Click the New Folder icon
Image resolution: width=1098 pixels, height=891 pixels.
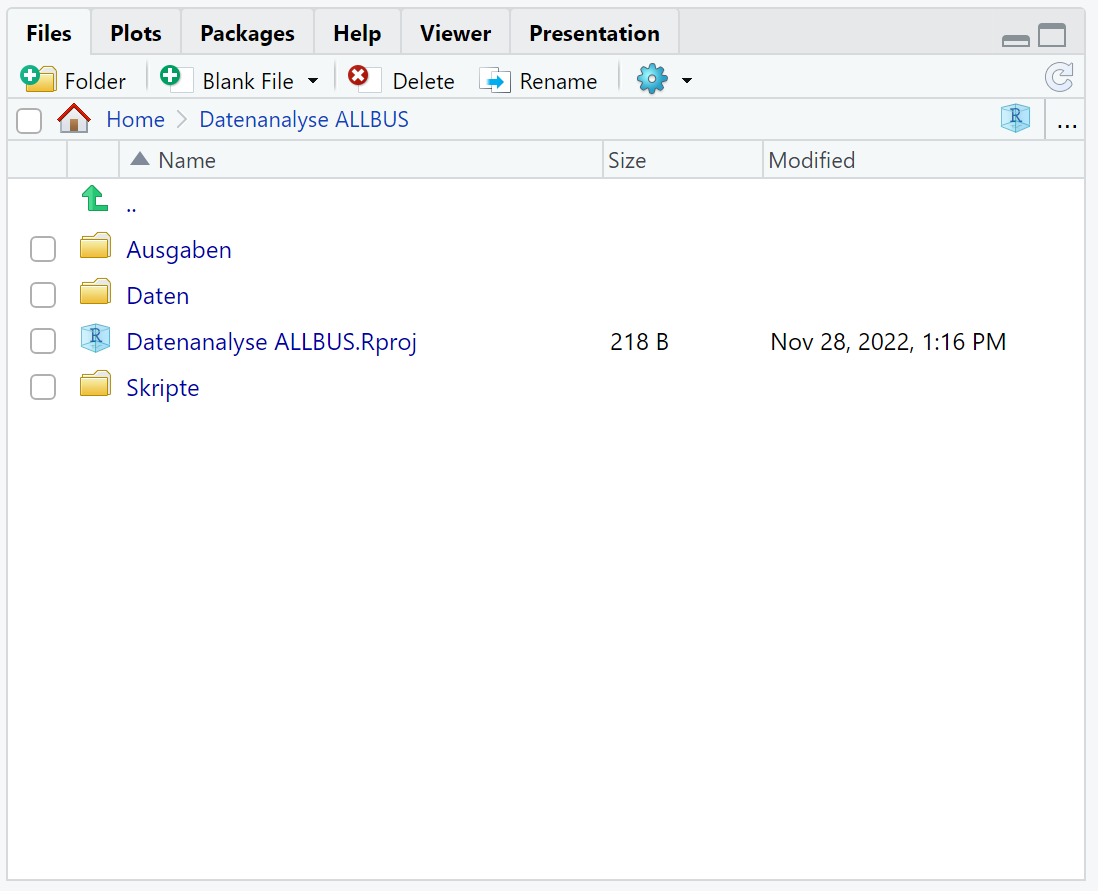[x=39, y=79]
